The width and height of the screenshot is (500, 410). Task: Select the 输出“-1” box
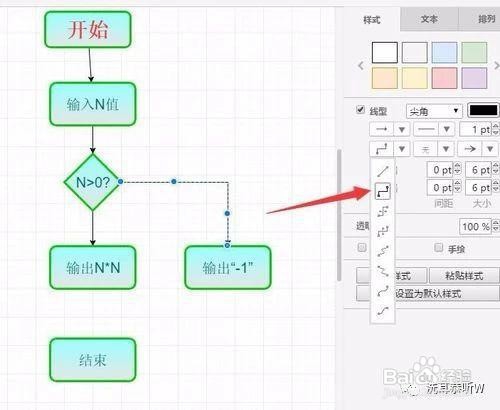[x=228, y=267]
